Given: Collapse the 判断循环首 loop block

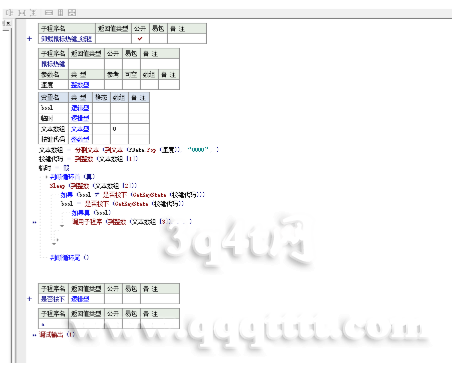Looking at the screenshot, I should click(x=46, y=176).
